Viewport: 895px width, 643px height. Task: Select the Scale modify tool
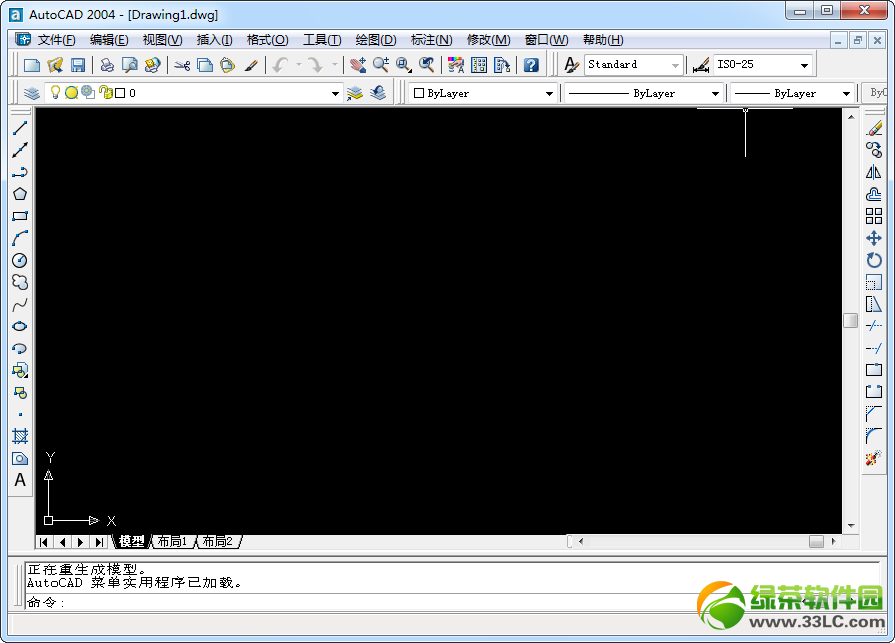[874, 282]
